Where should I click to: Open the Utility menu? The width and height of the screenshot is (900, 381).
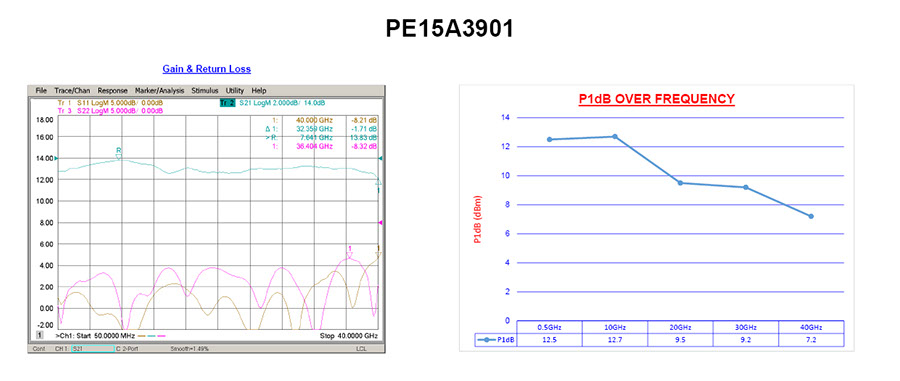235,91
